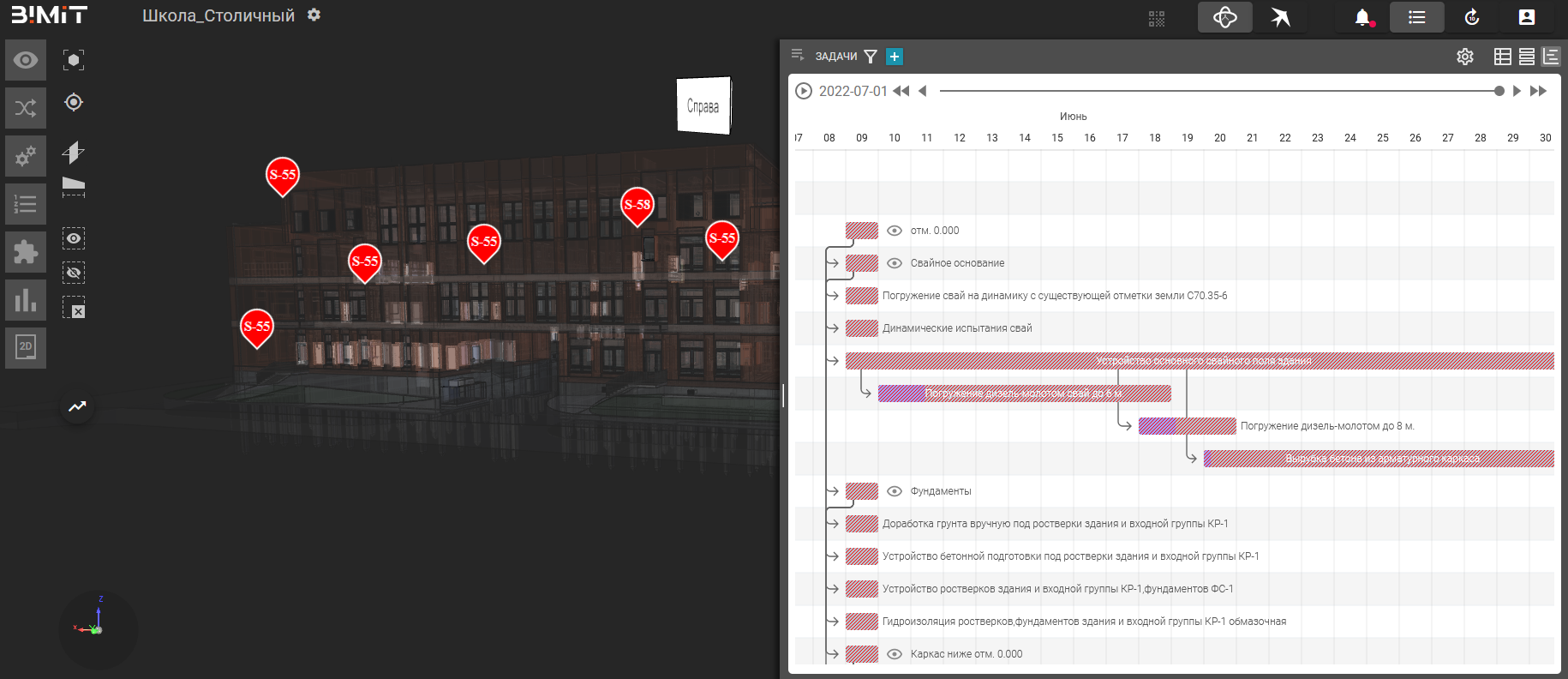Activate the section plane tool
Viewport: 1568px width, 679px height.
(x=74, y=152)
